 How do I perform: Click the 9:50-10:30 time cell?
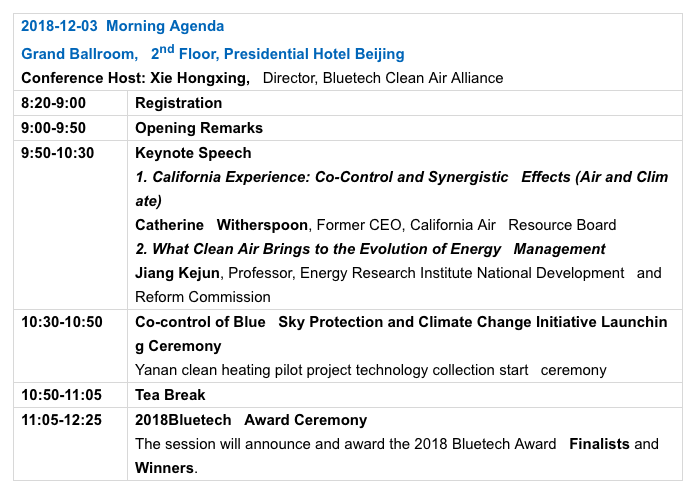coord(58,153)
